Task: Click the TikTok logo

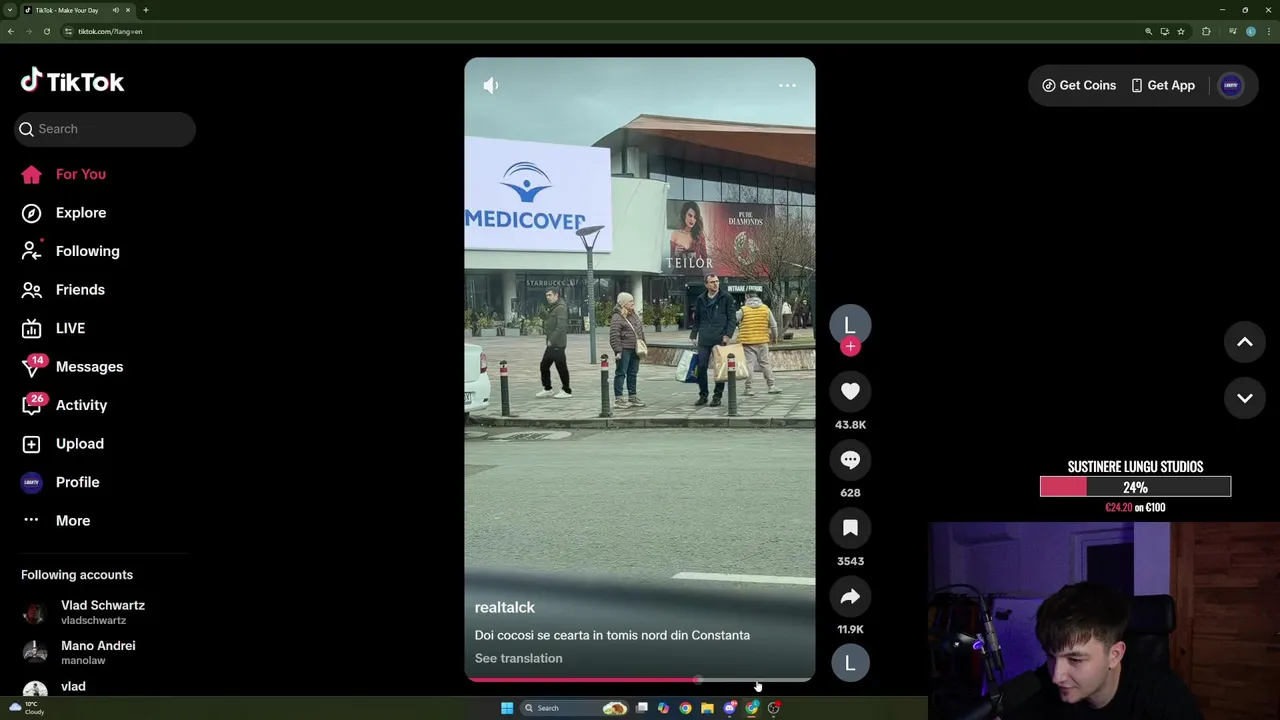Action: pyautogui.click(x=72, y=81)
